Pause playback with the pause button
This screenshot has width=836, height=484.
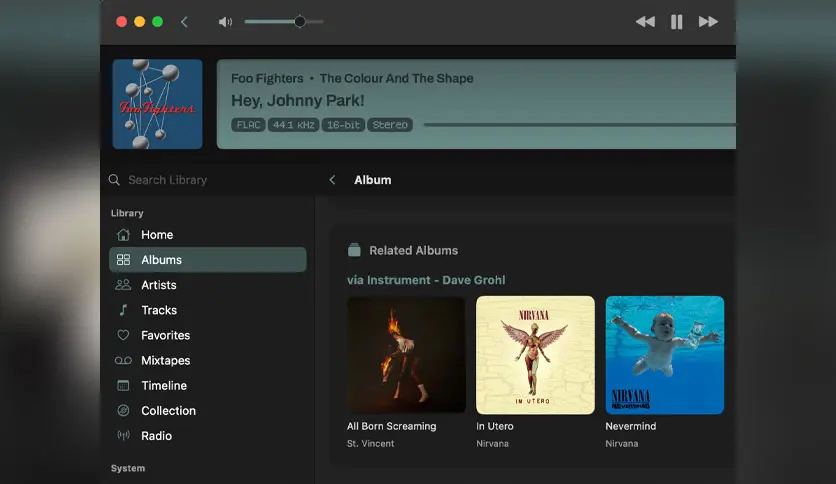[x=676, y=22]
